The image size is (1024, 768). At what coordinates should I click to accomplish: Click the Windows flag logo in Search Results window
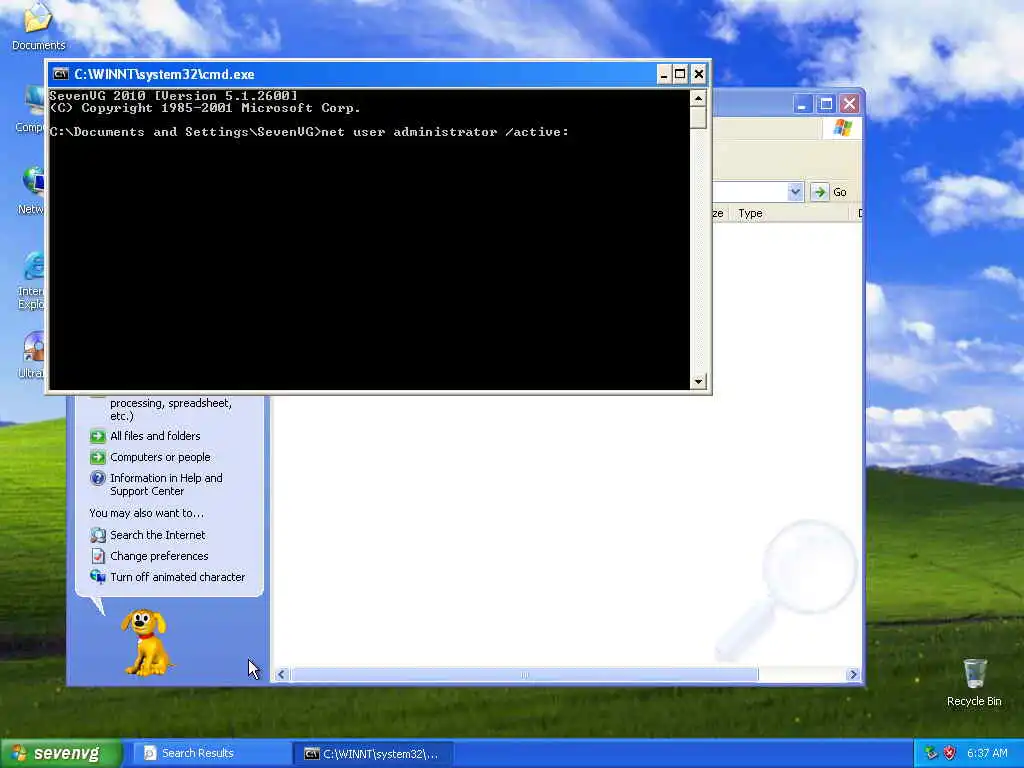842,128
